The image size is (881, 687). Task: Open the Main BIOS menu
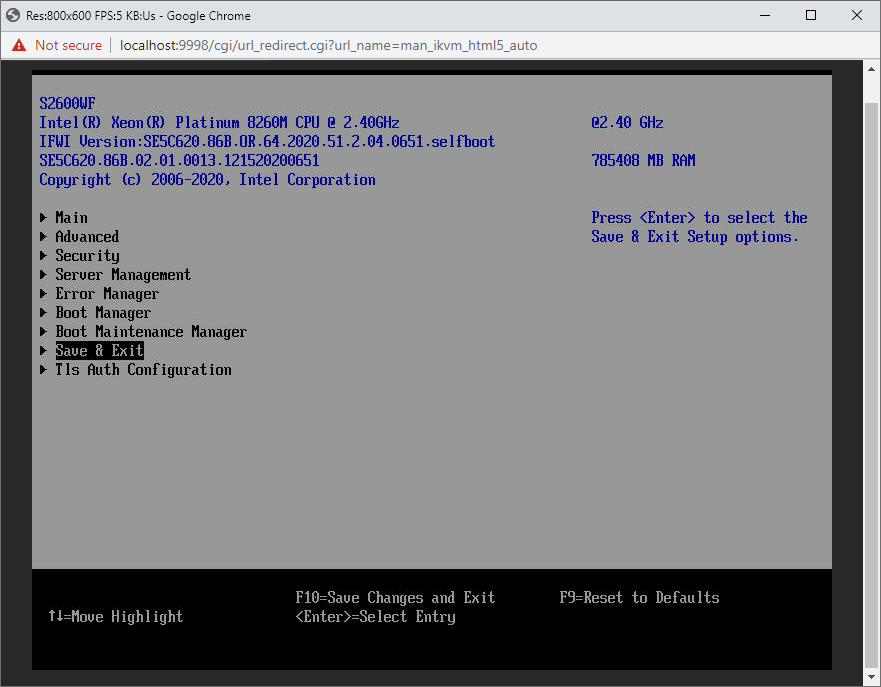71,217
